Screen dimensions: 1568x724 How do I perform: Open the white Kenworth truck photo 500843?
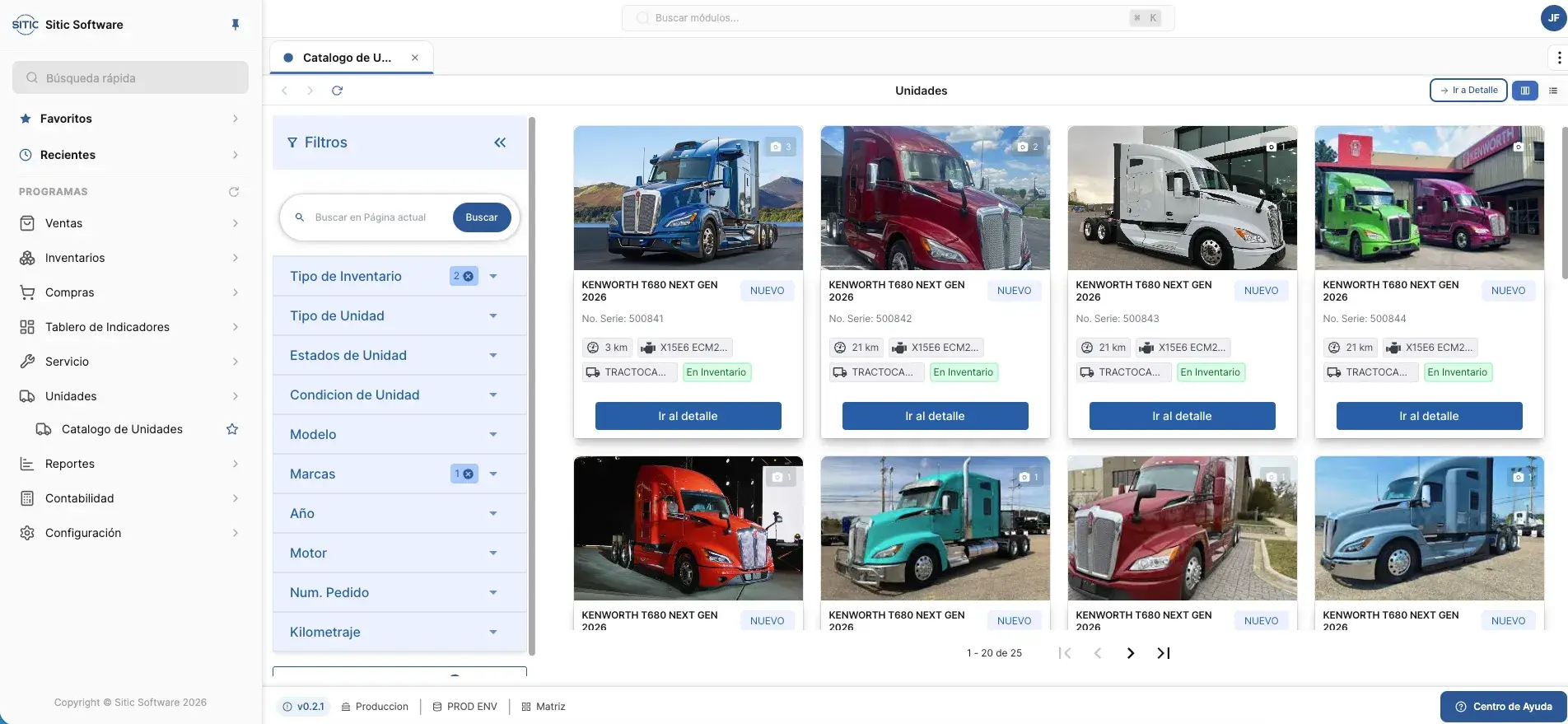[1182, 198]
